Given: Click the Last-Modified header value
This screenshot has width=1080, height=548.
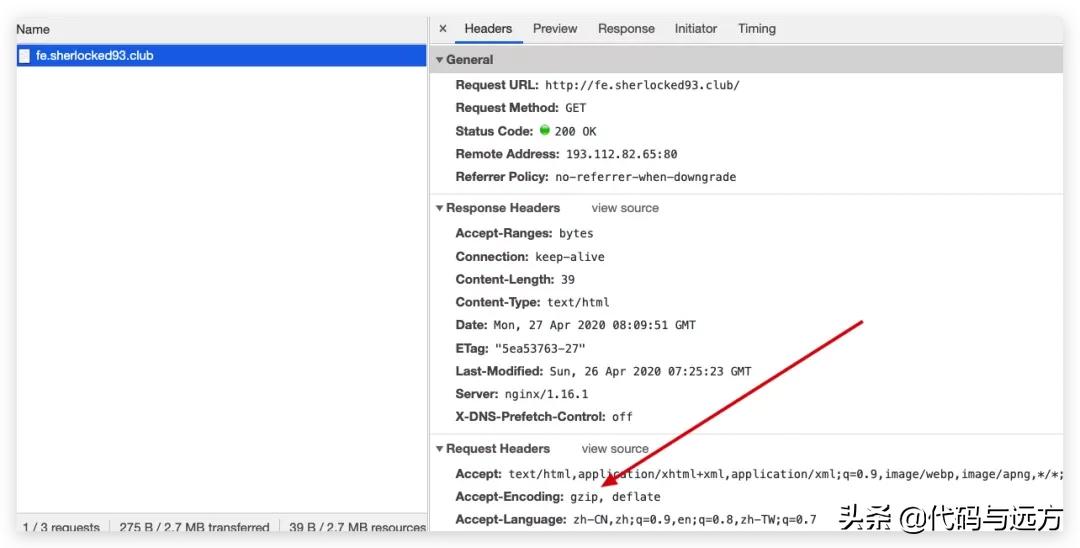Looking at the screenshot, I should 650,371.
